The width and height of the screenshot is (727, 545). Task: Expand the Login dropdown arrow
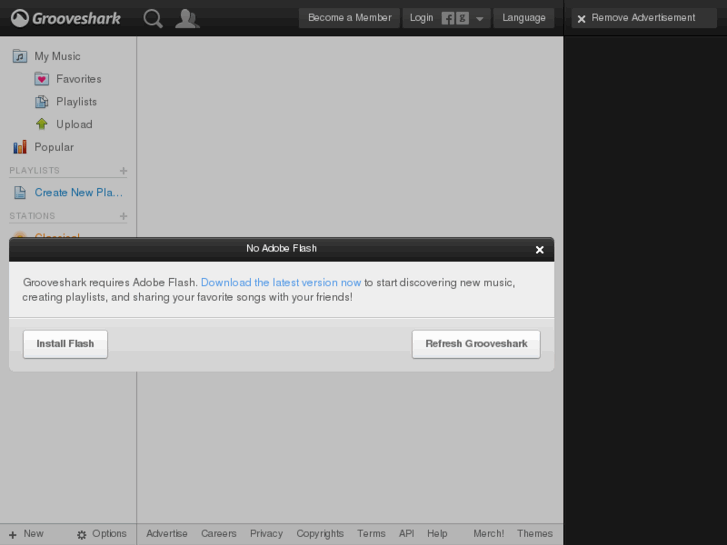coord(479,19)
